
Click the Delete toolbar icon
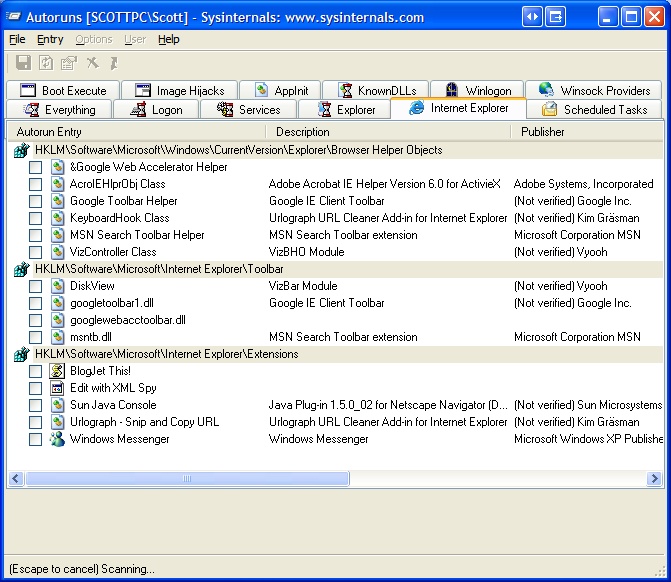tap(92, 63)
